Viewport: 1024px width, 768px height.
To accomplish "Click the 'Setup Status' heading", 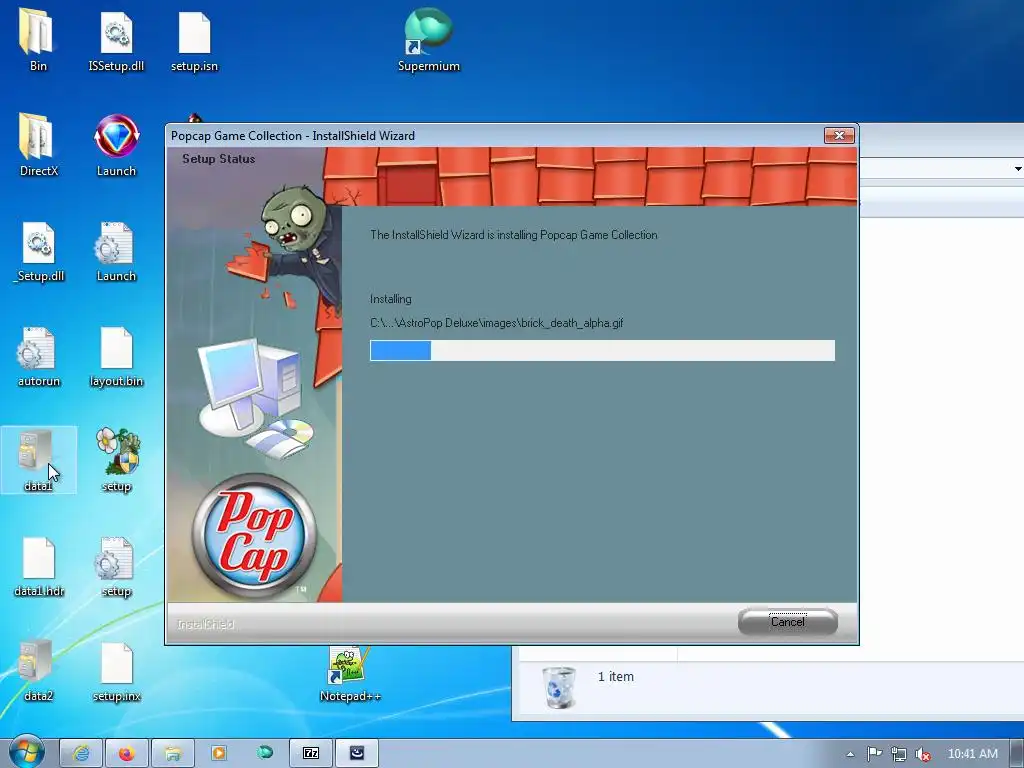I will coord(218,159).
